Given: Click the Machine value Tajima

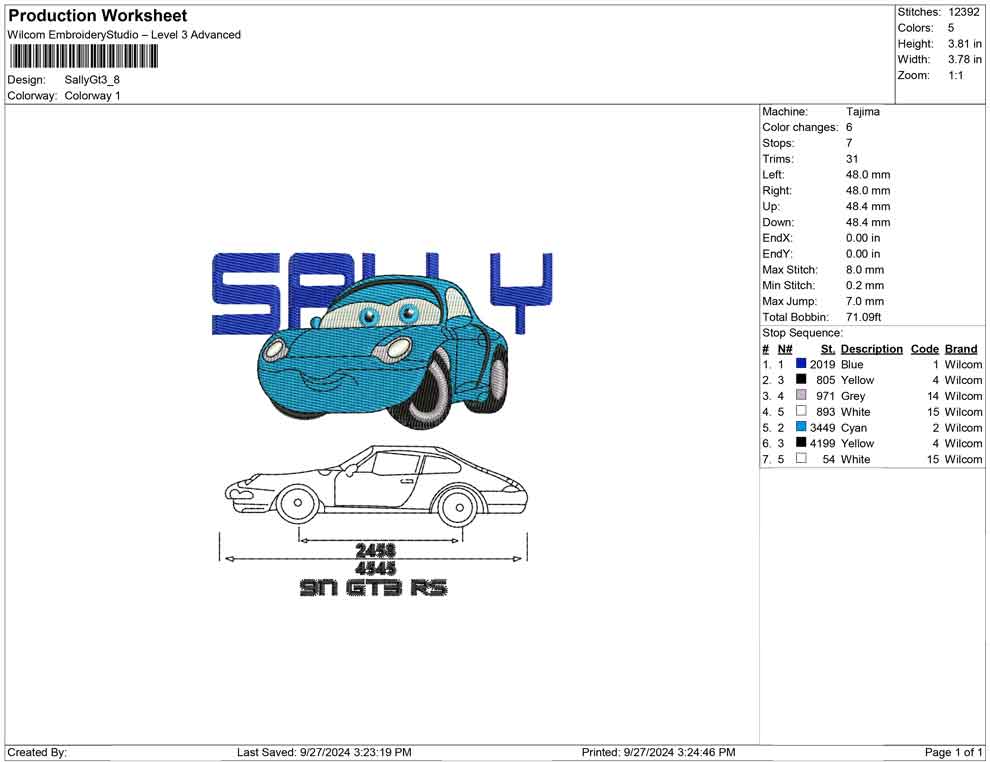Looking at the screenshot, I should point(862,111).
